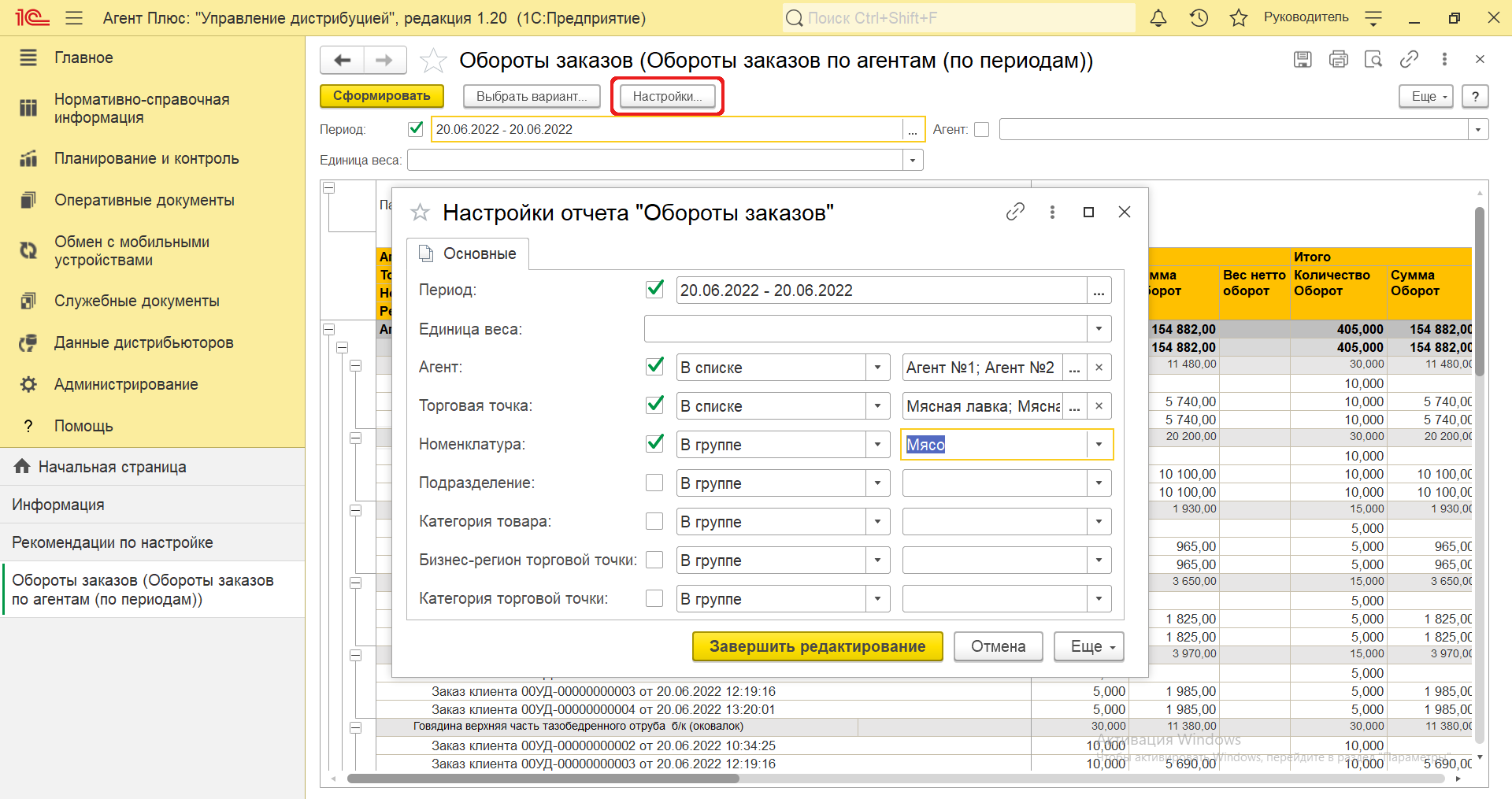Toggle the Агент checkbox in the report header
The image size is (1512, 799).
(981, 129)
